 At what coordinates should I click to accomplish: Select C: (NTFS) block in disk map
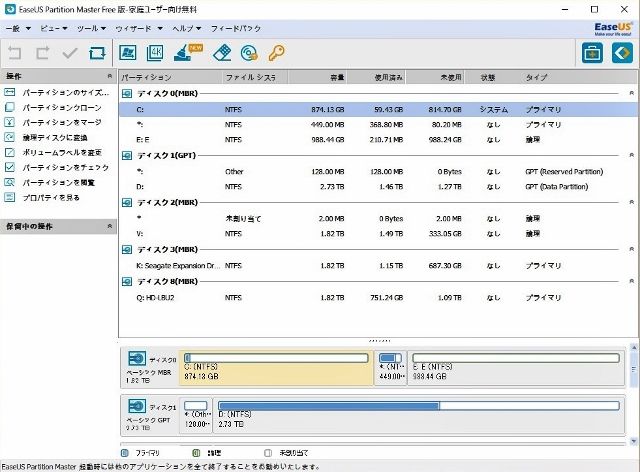(276, 368)
